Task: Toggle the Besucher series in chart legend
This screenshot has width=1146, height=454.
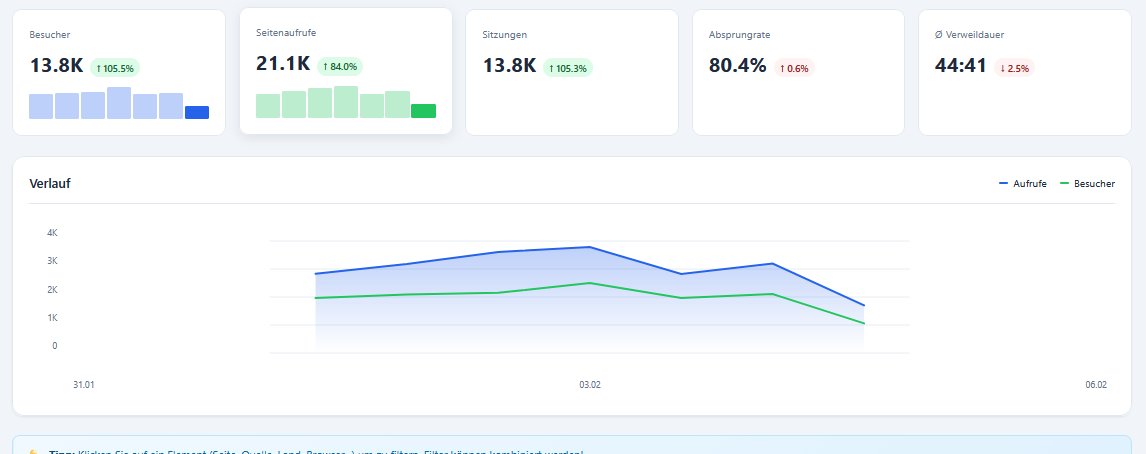Action: pos(1087,184)
